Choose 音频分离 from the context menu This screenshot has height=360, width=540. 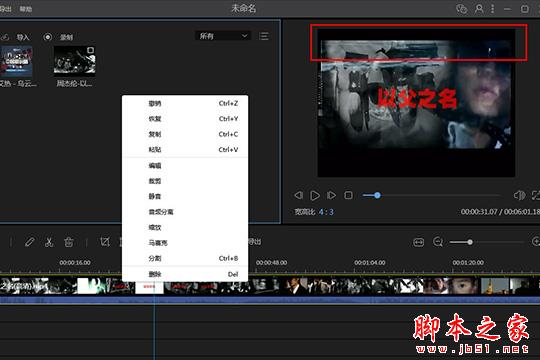(185, 212)
